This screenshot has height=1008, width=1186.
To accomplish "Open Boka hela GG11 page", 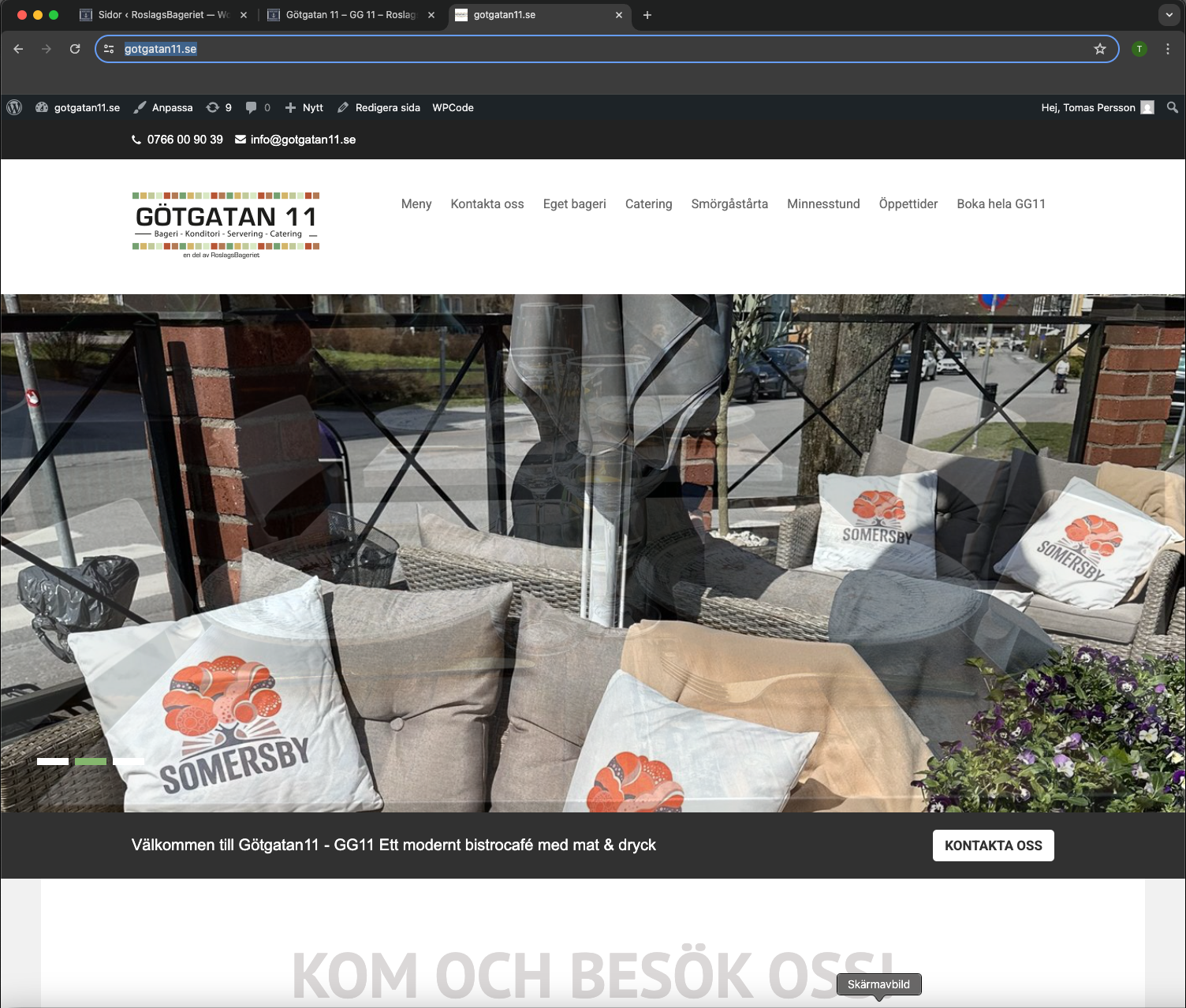I will click(x=1001, y=203).
